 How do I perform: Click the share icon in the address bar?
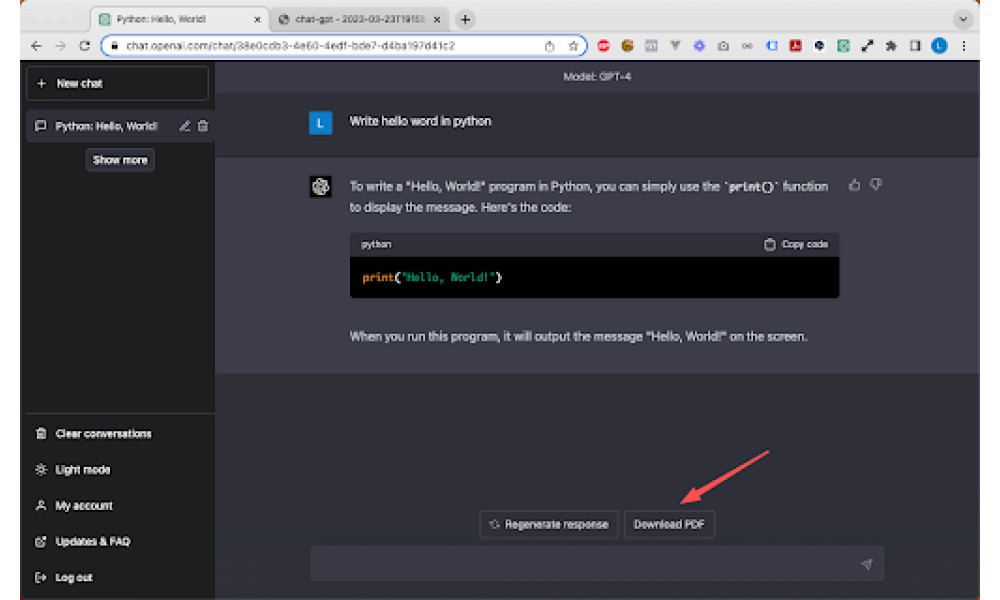pyautogui.click(x=549, y=46)
